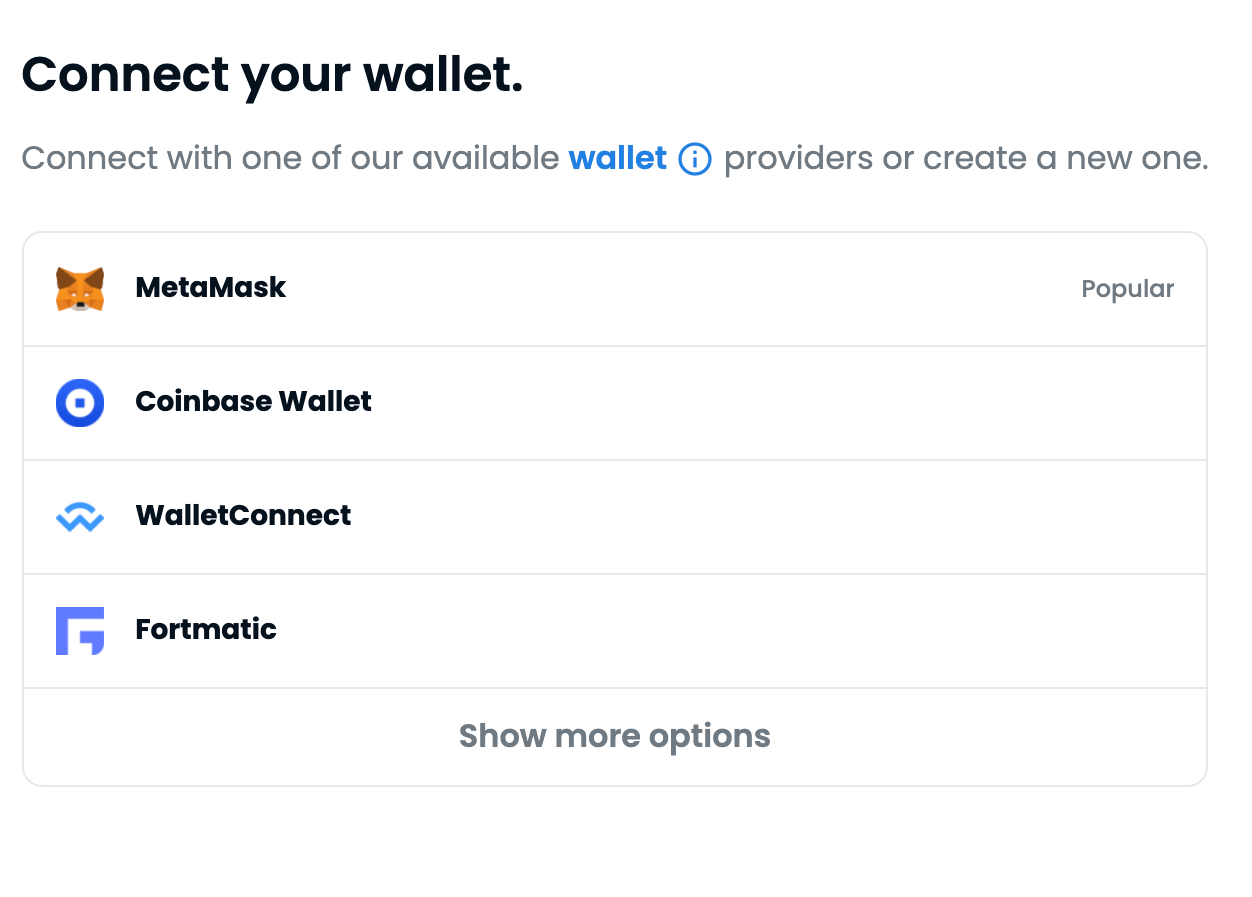The width and height of the screenshot is (1252, 897).
Task: Click empty space in the WalletConnect row
Action: [780, 517]
